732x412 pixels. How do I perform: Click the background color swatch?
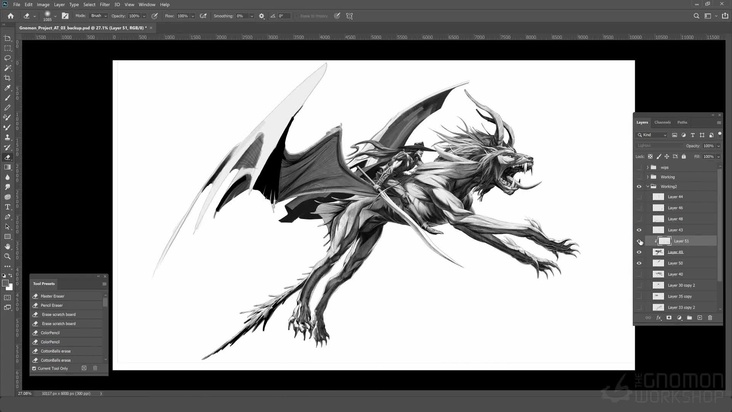click(x=10, y=287)
